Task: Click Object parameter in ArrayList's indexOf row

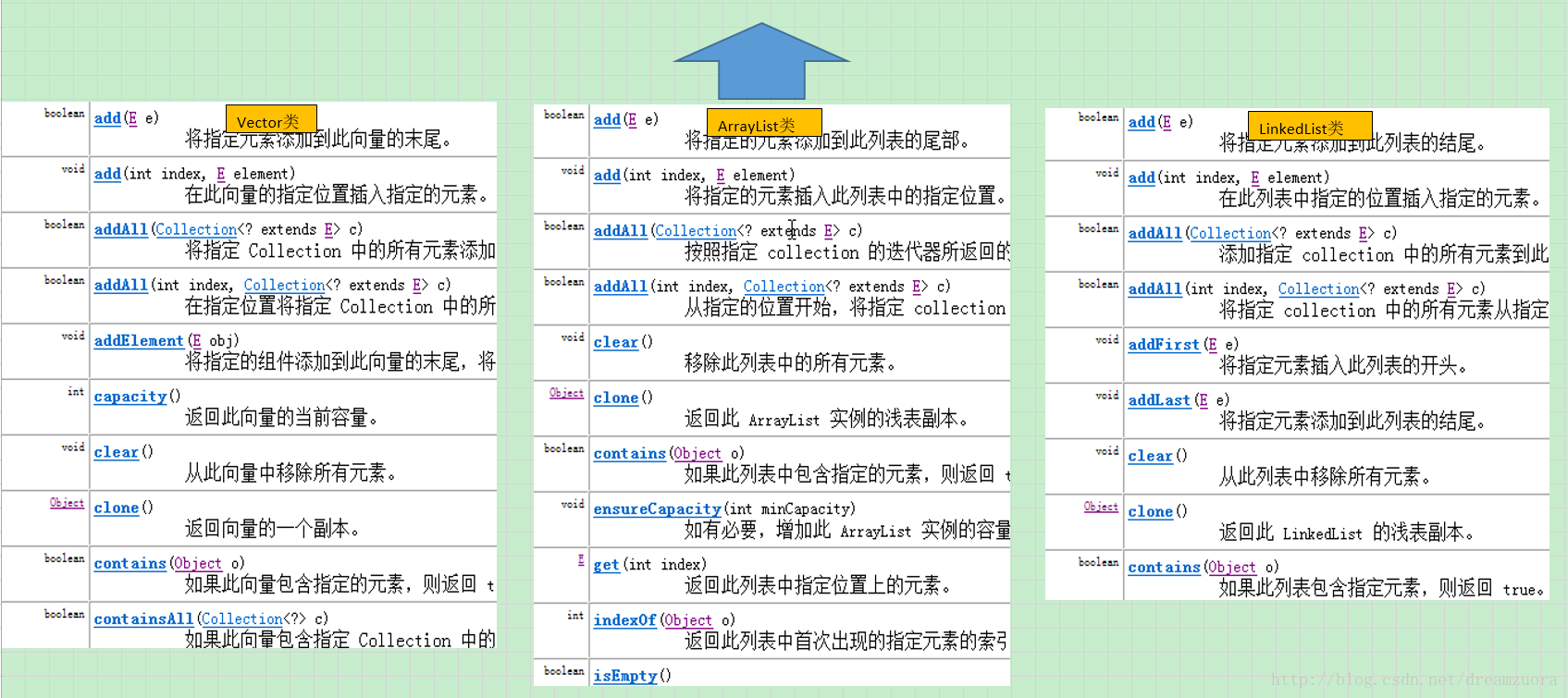Action: coord(688,619)
